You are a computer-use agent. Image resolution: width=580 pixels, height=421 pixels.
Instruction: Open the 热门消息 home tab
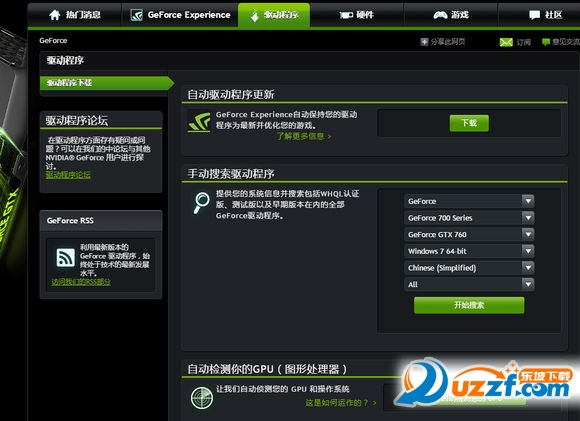75,15
